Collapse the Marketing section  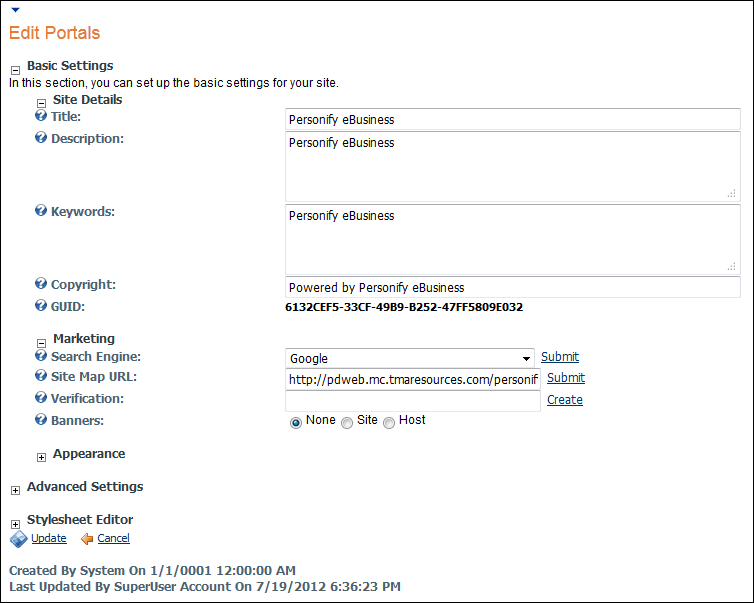click(x=42, y=342)
